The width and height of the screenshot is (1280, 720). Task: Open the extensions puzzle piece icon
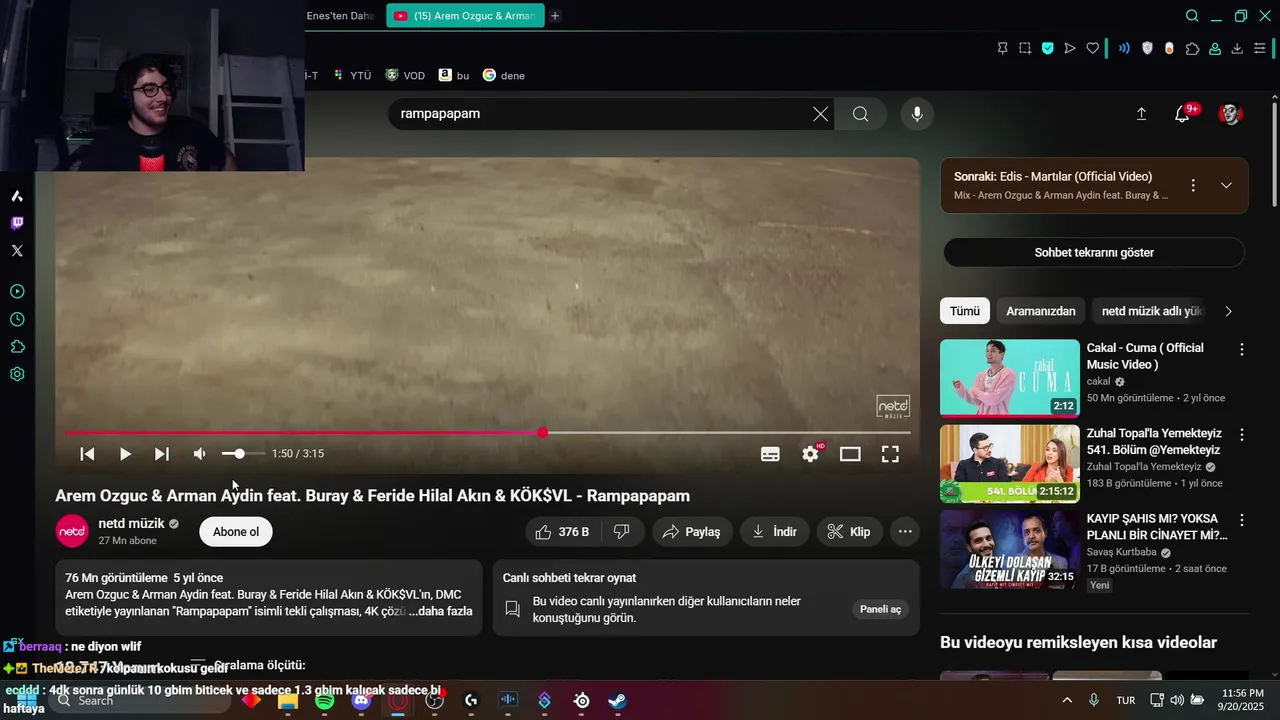1192,48
